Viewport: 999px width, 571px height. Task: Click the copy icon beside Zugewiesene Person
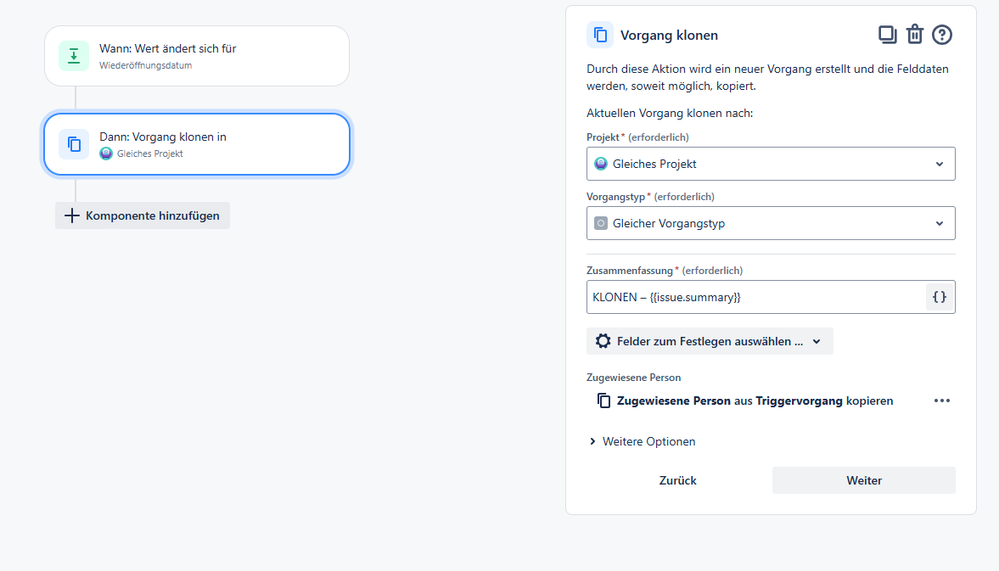[603, 401]
